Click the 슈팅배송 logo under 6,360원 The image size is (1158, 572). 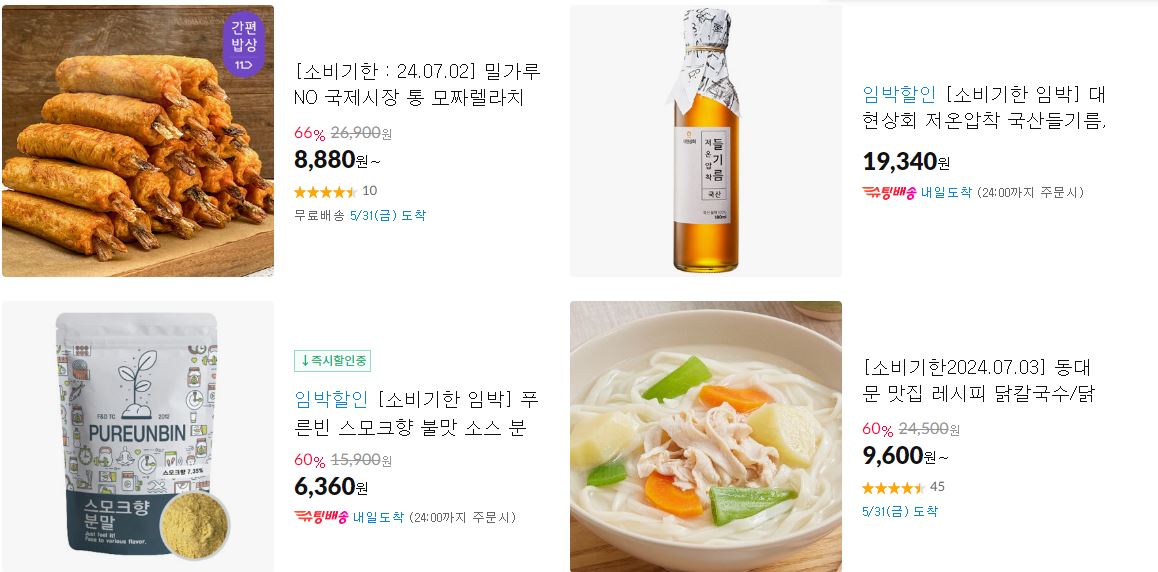[321, 517]
